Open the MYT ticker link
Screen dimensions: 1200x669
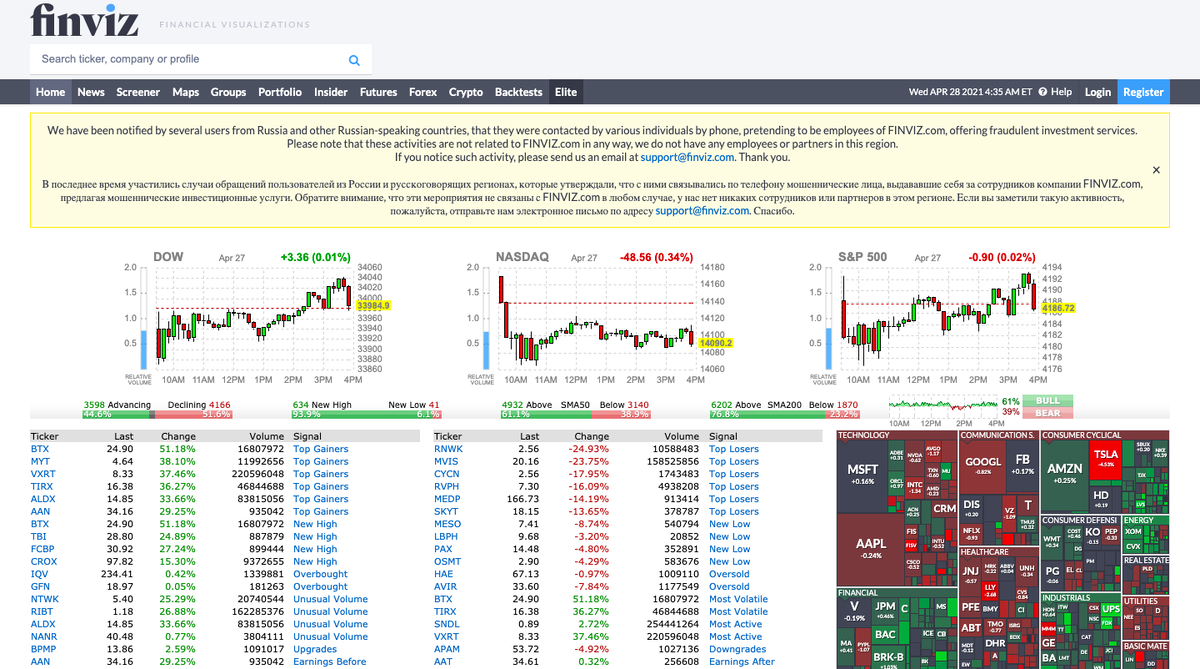pos(40,462)
